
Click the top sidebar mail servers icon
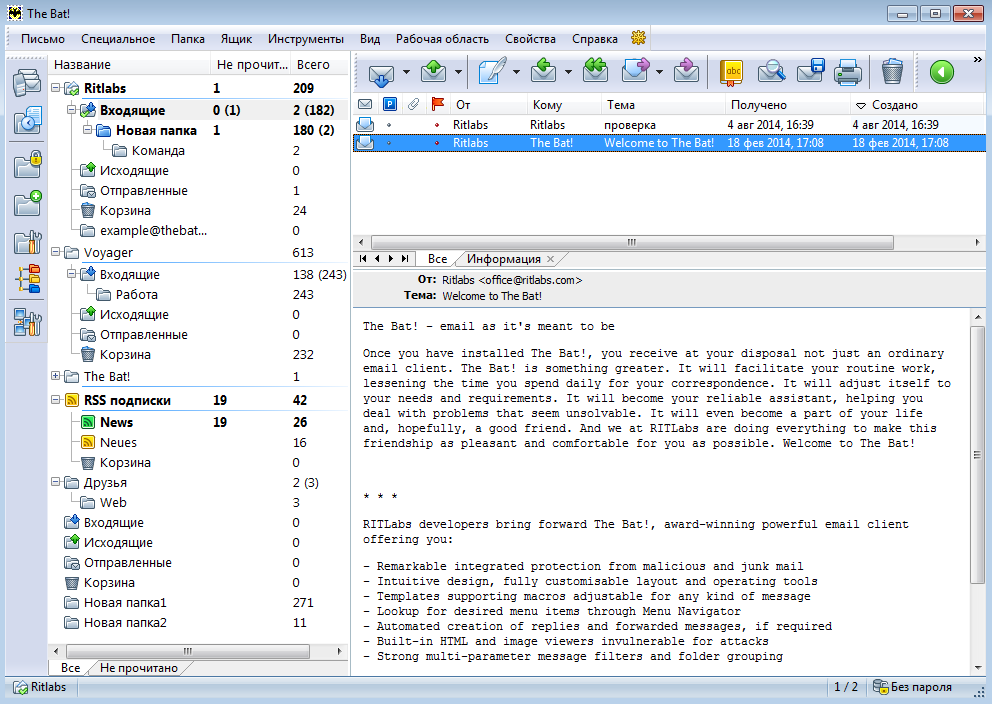coord(27,83)
